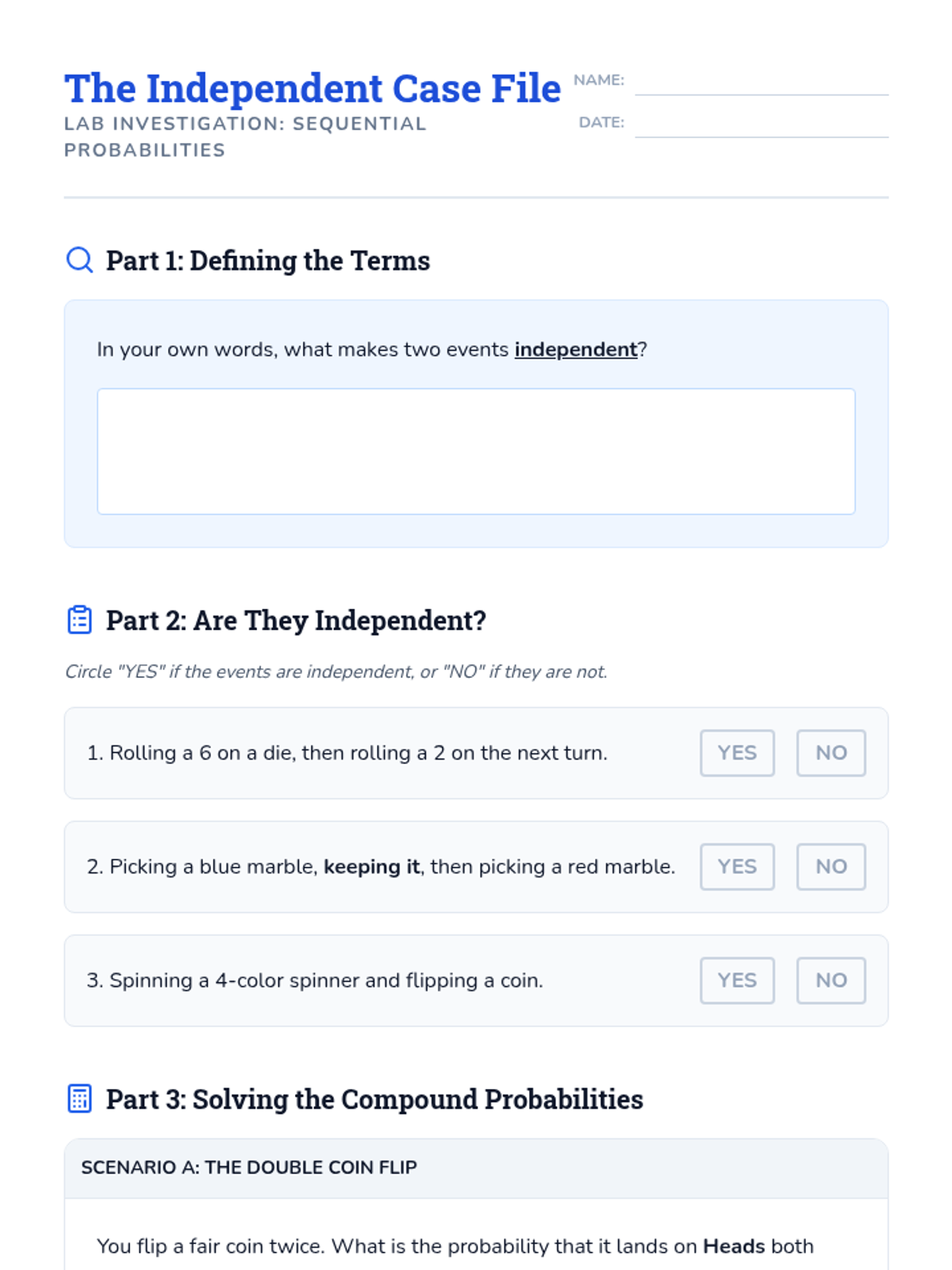Click the "Part 1: Defining the Terms" heading

(267, 260)
